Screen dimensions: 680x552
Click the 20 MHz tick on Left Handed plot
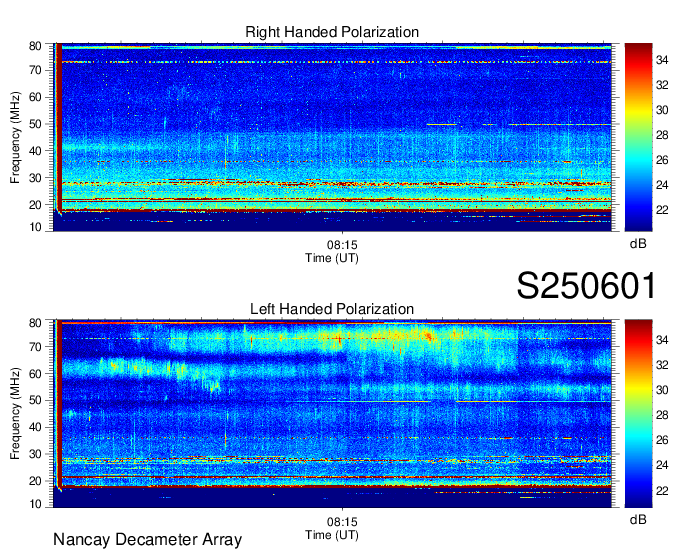click(35, 481)
